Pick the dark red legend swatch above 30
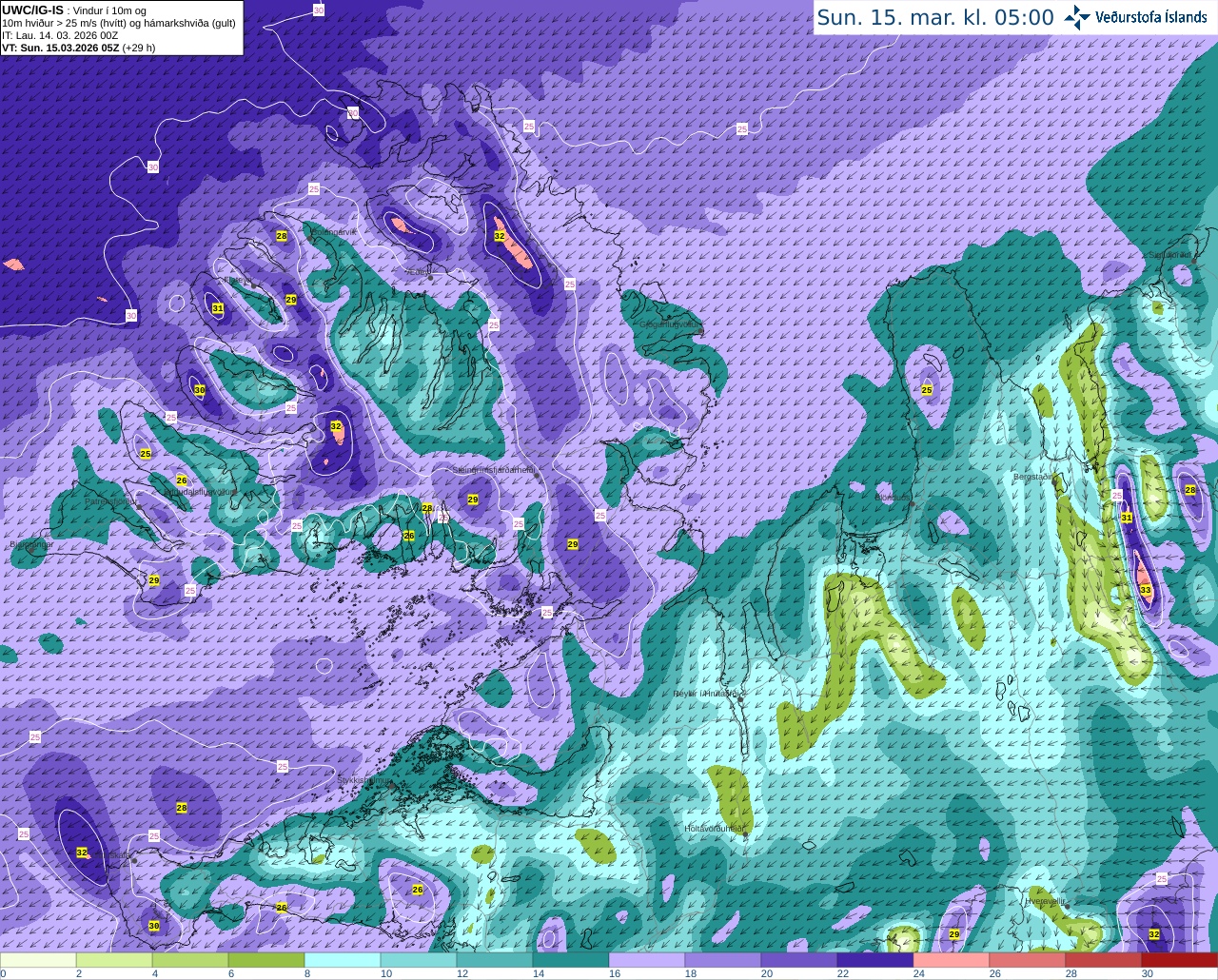The width and height of the screenshot is (1218, 980). [x=1180, y=960]
